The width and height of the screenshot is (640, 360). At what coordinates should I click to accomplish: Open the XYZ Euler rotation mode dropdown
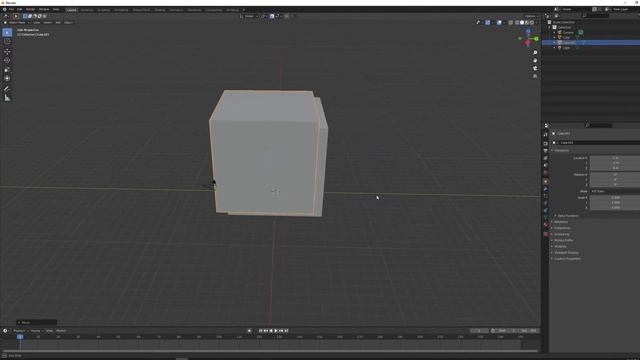pos(615,191)
